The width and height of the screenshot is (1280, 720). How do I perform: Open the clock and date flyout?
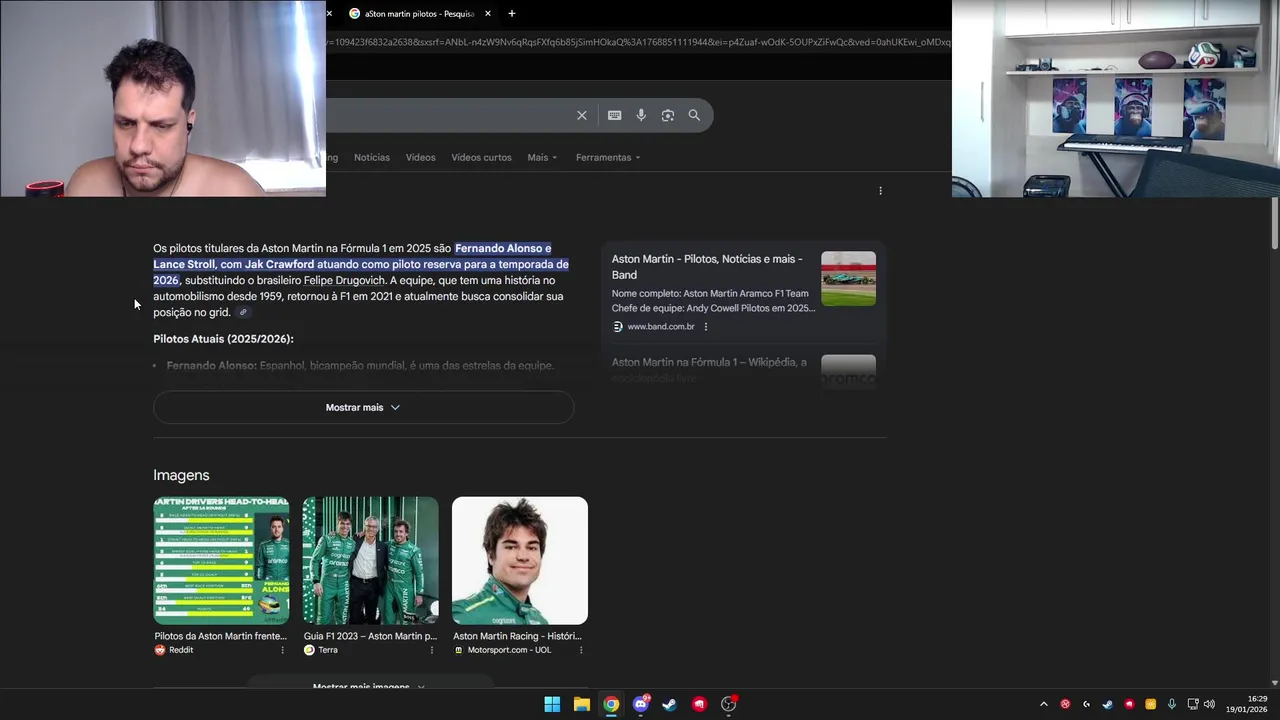1248,704
